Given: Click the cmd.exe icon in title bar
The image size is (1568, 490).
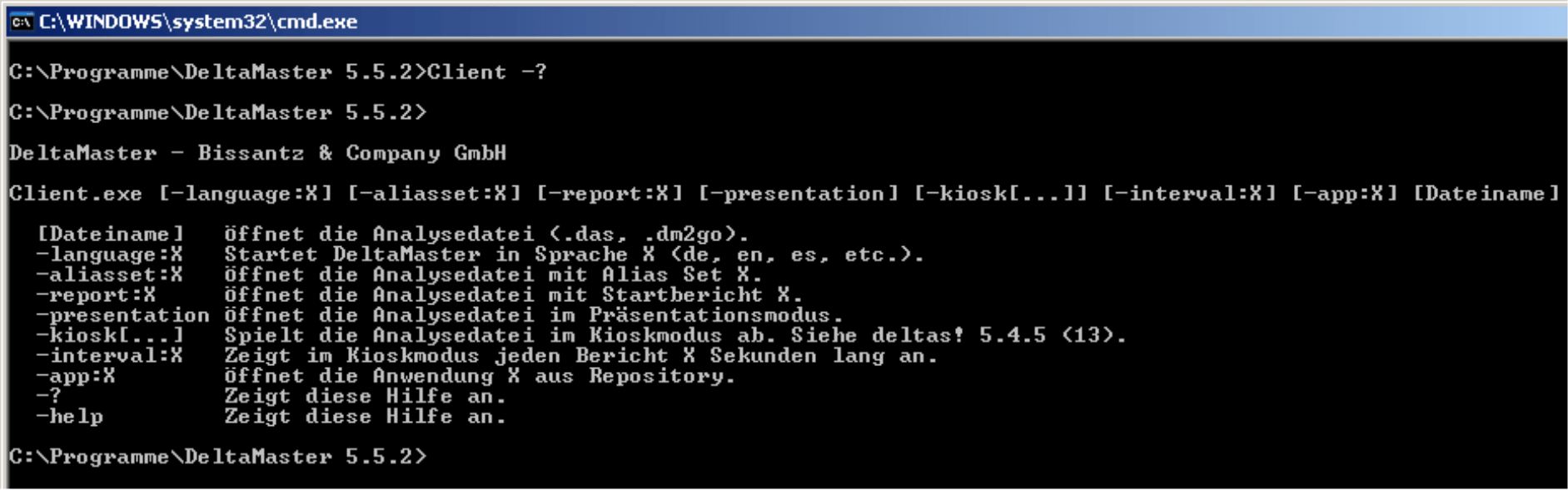Looking at the screenshot, I should click(x=21, y=22).
